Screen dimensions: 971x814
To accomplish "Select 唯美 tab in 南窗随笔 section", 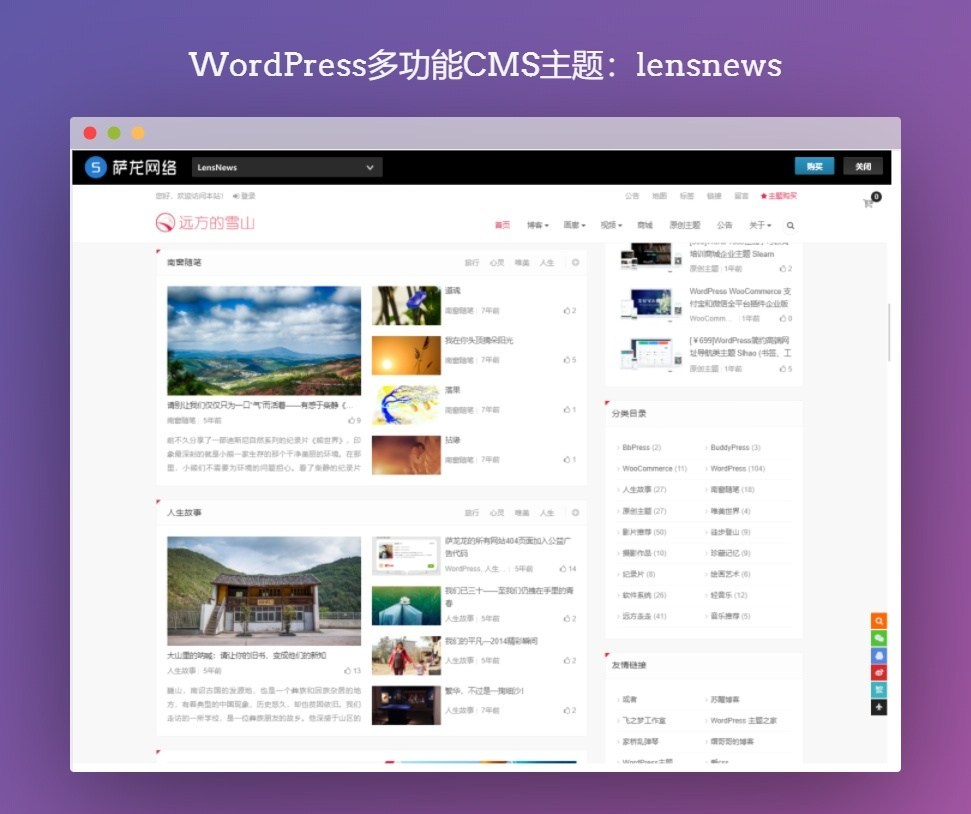I will (522, 263).
